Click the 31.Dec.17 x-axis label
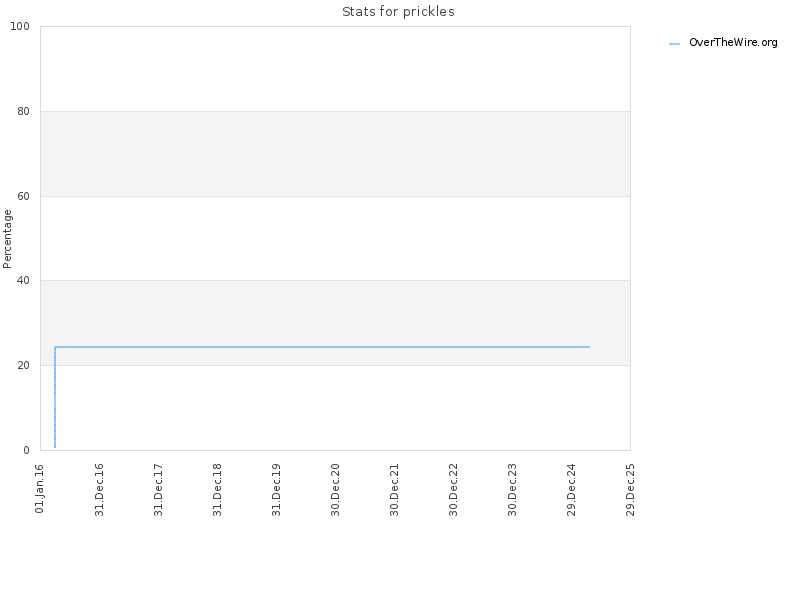 tap(158, 489)
